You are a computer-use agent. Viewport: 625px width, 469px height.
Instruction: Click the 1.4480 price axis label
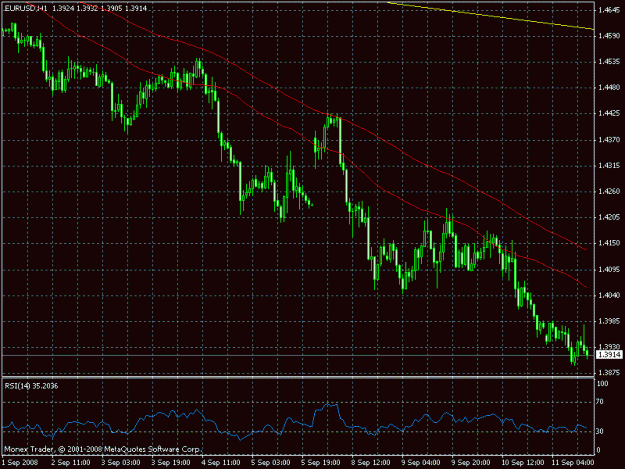point(610,88)
